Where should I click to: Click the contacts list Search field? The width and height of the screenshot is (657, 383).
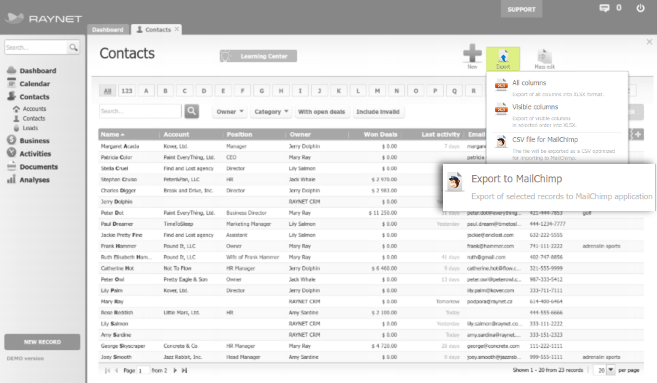(140, 111)
